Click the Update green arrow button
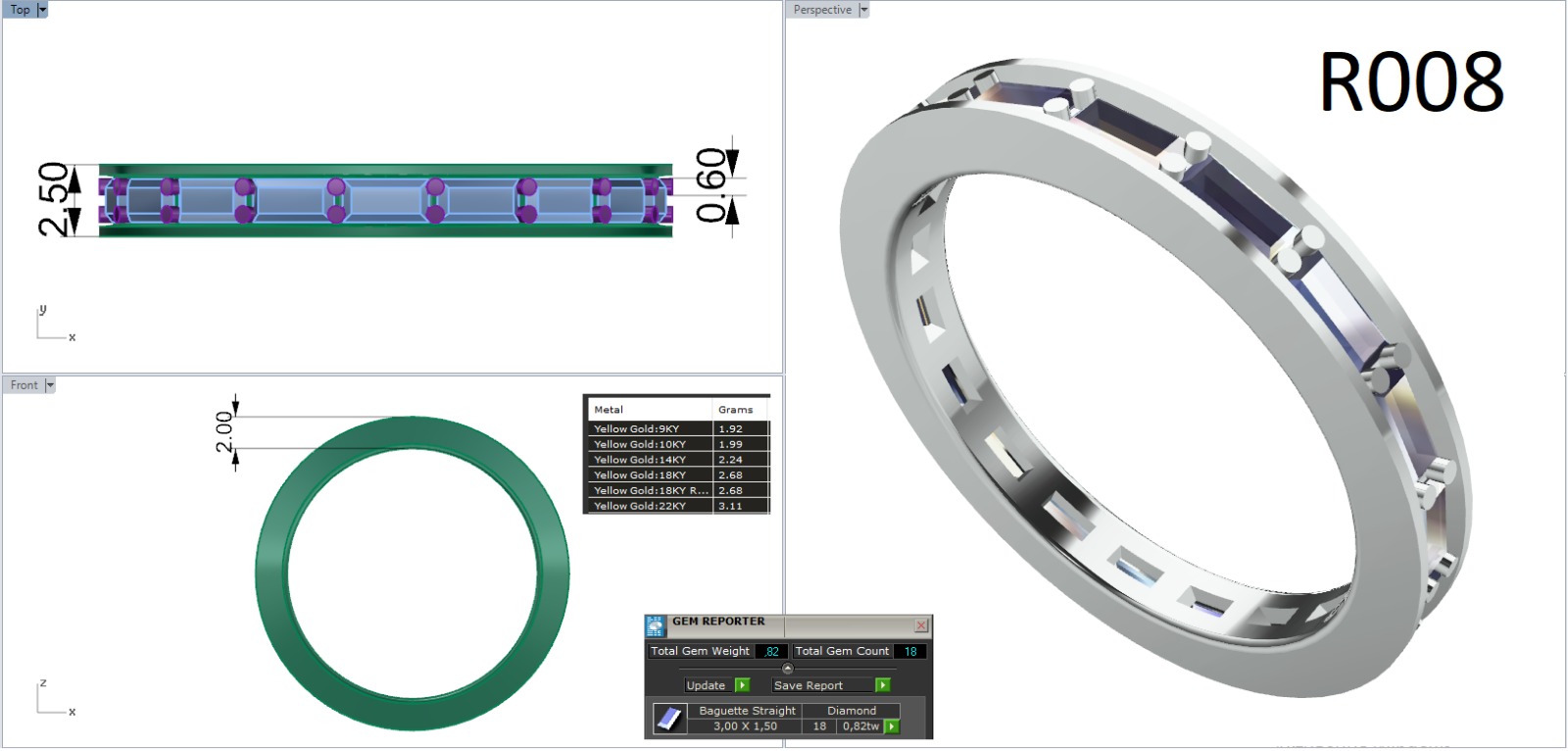 coord(742,685)
